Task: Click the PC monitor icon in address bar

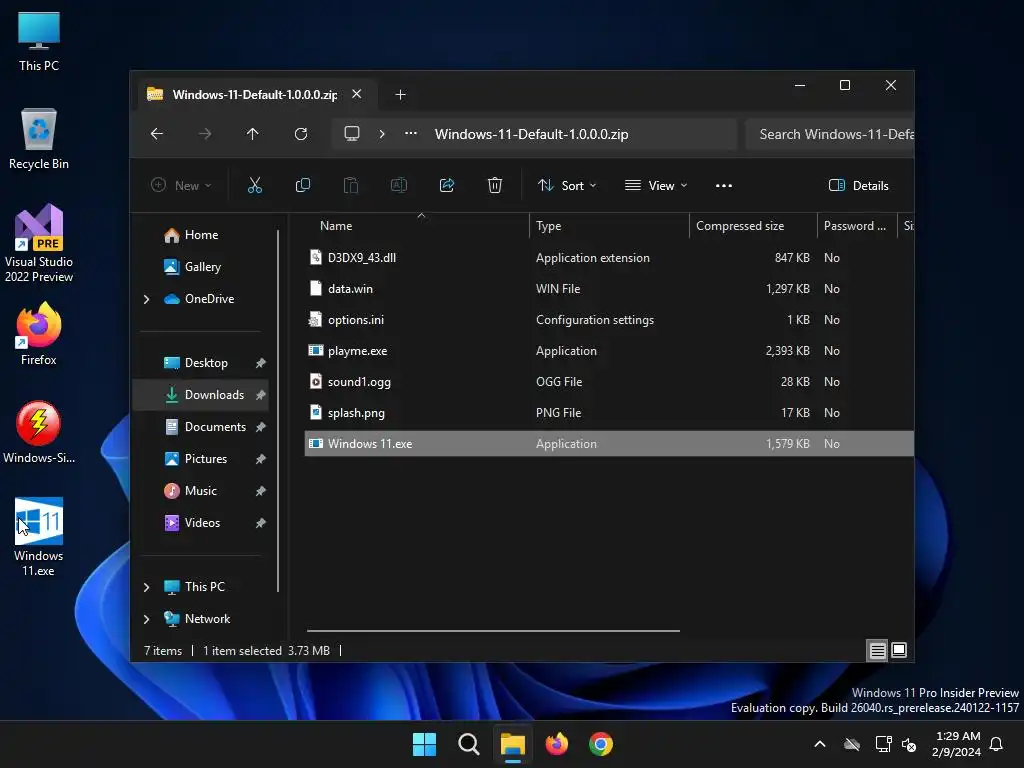Action: [352, 134]
